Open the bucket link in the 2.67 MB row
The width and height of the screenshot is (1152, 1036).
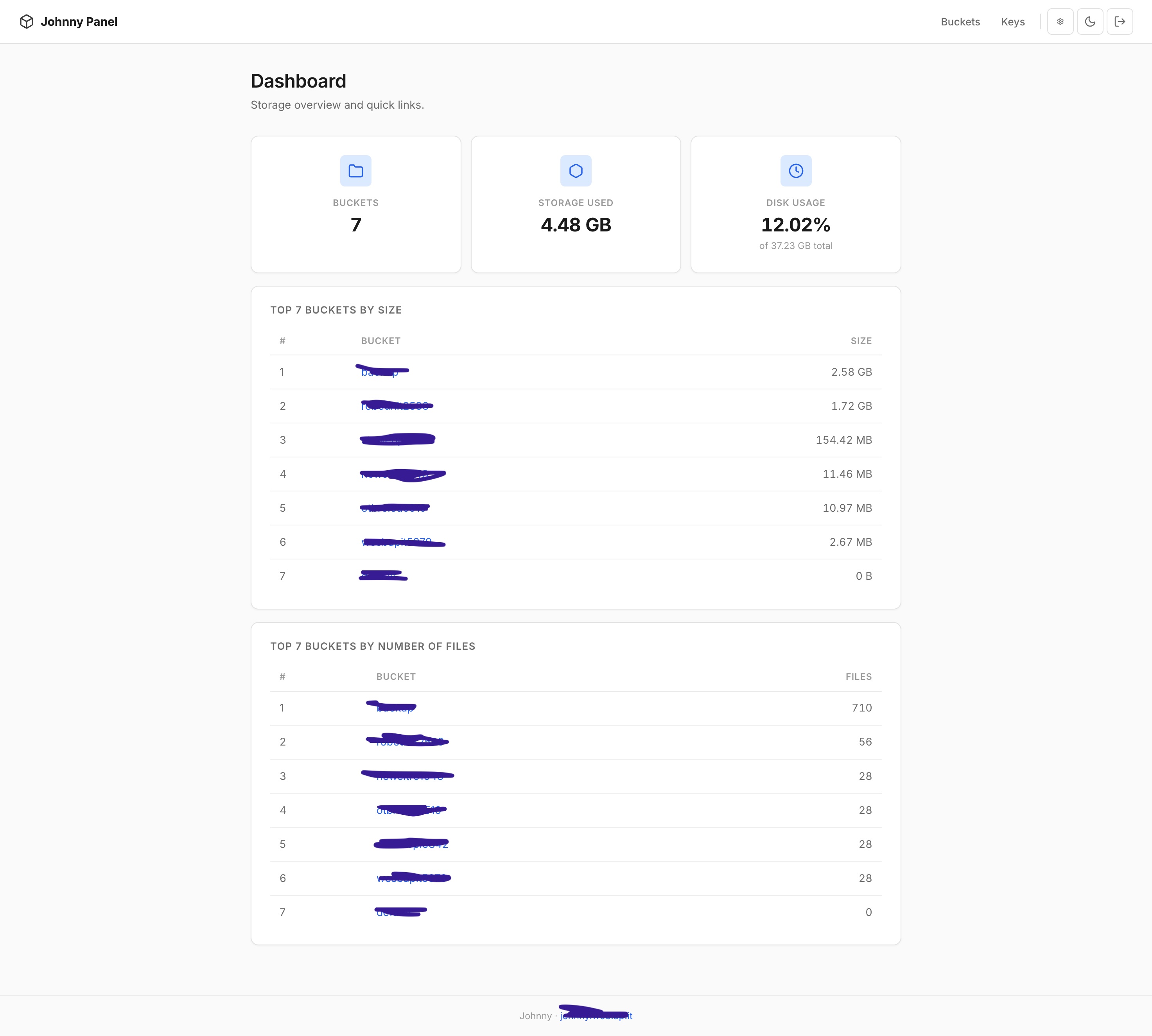coord(397,542)
